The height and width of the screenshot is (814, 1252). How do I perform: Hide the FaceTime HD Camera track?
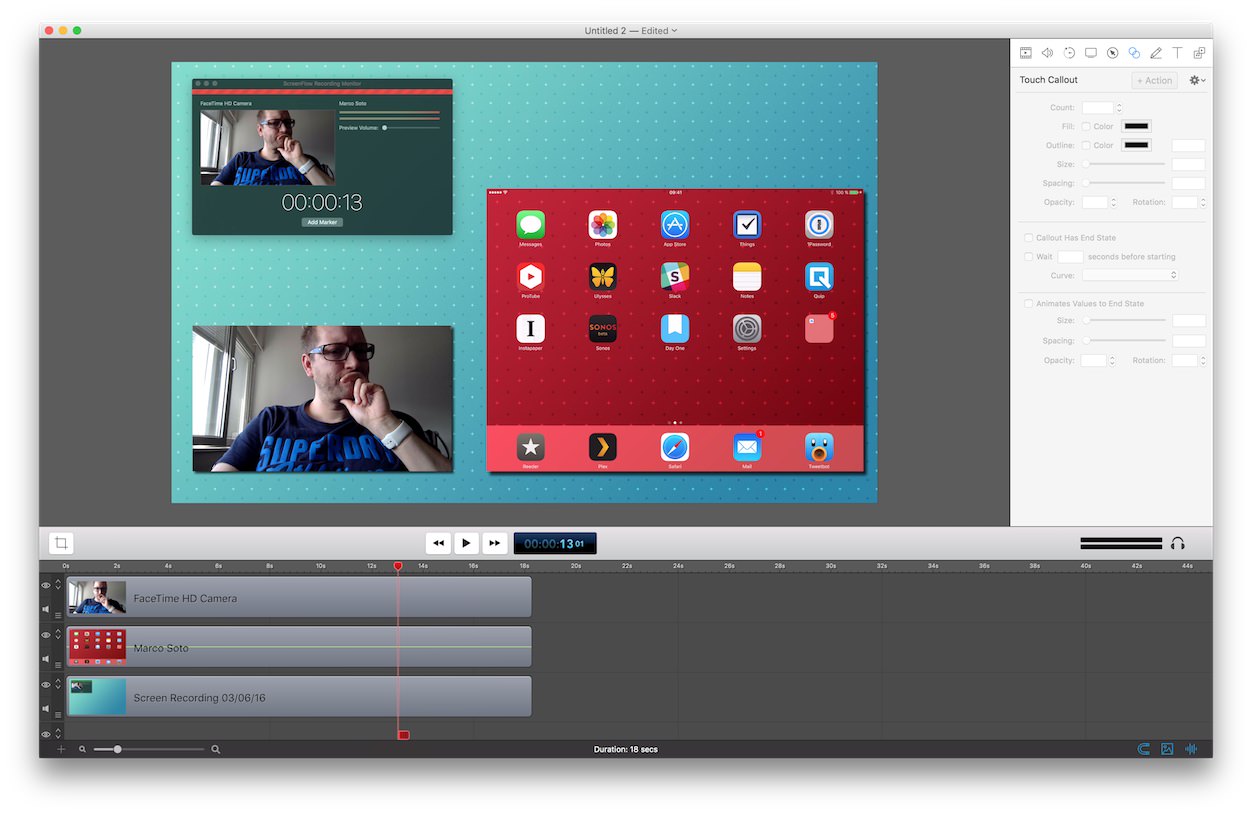point(46,585)
